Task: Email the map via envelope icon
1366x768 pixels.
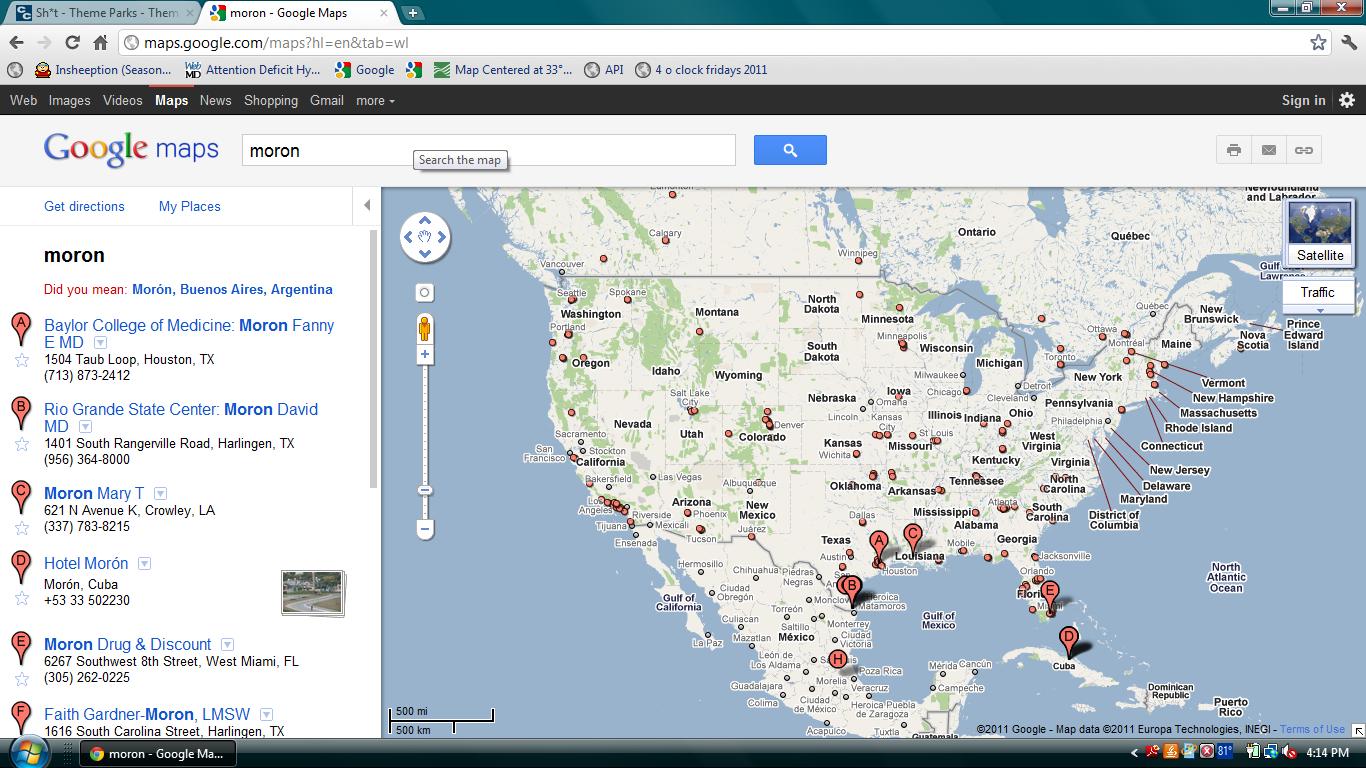Action: tap(1269, 150)
